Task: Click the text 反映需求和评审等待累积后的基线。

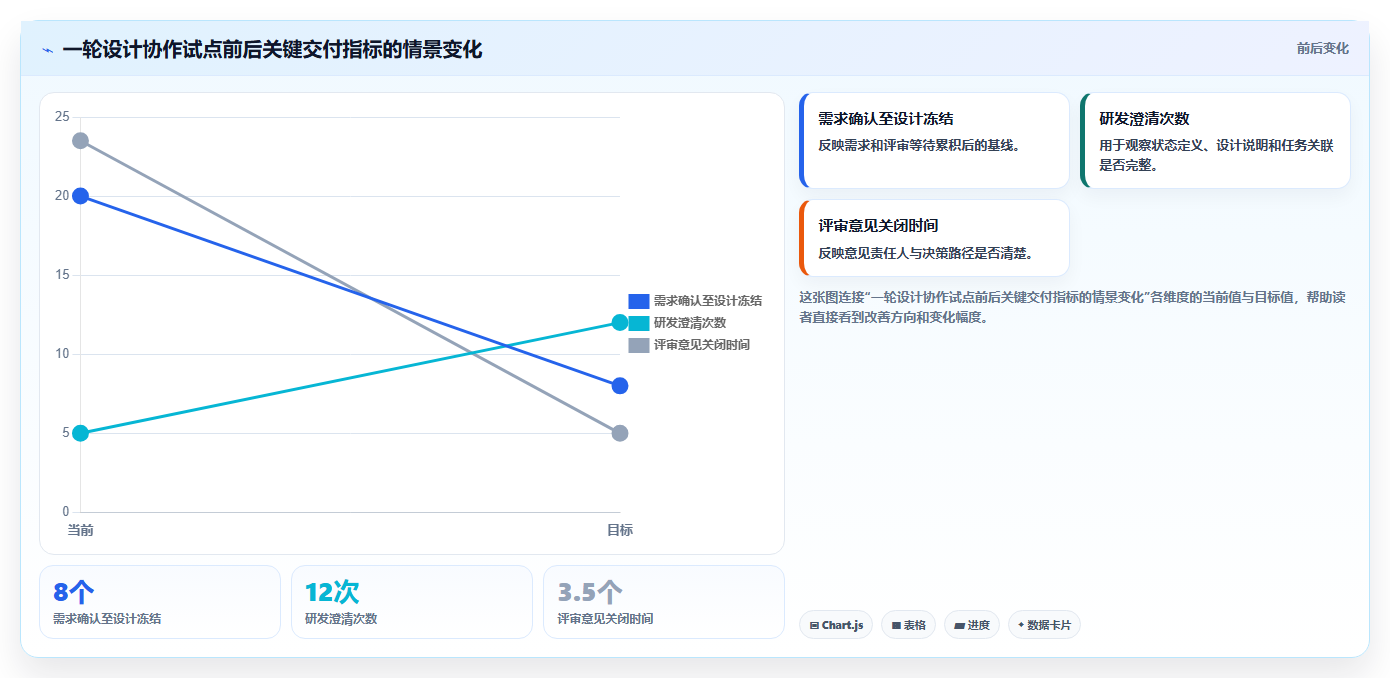Action: coord(918,145)
